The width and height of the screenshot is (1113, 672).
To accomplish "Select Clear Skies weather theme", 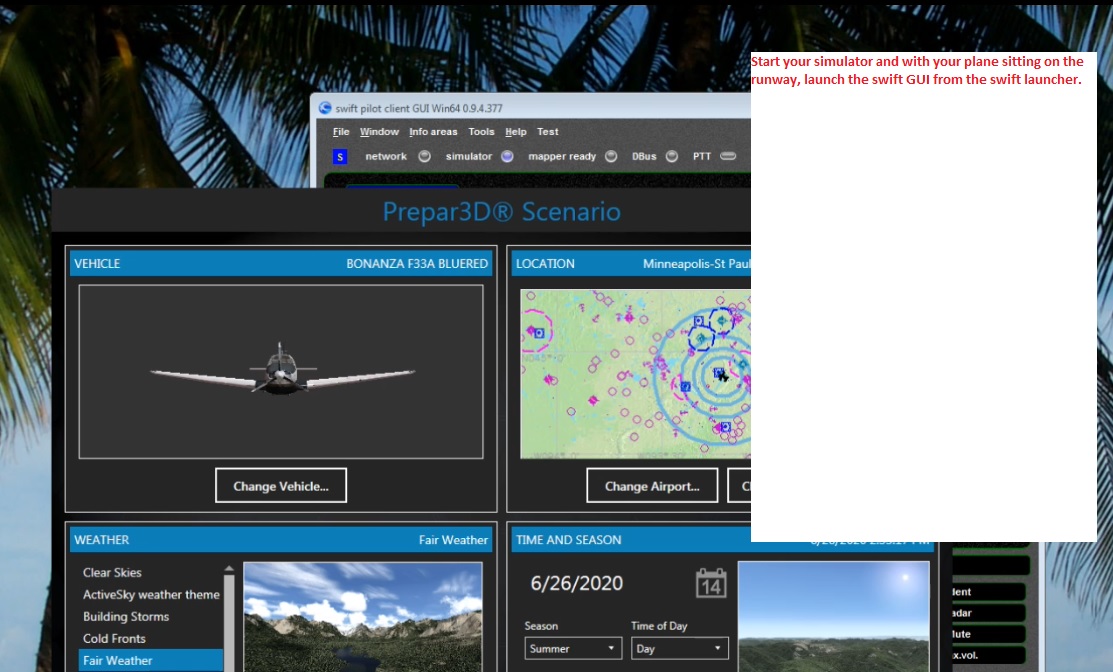I will coord(112,573).
